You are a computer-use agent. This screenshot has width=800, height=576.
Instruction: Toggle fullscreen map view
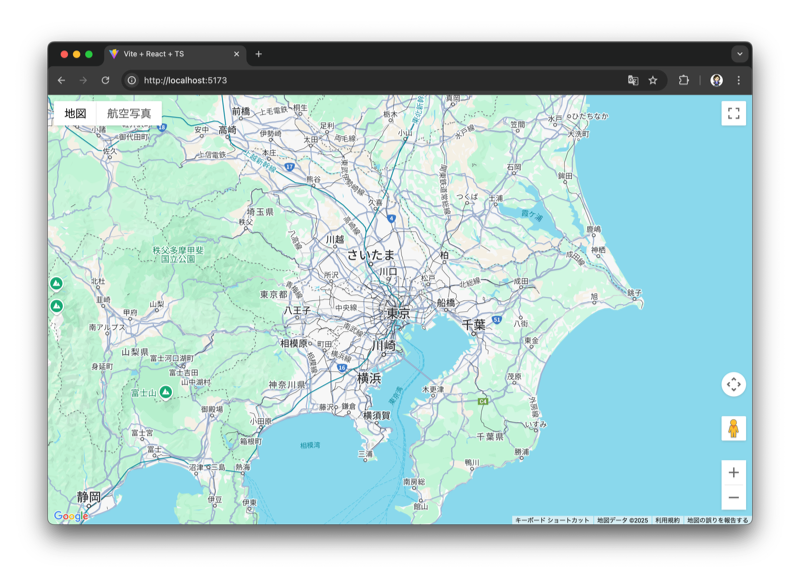[733, 114]
